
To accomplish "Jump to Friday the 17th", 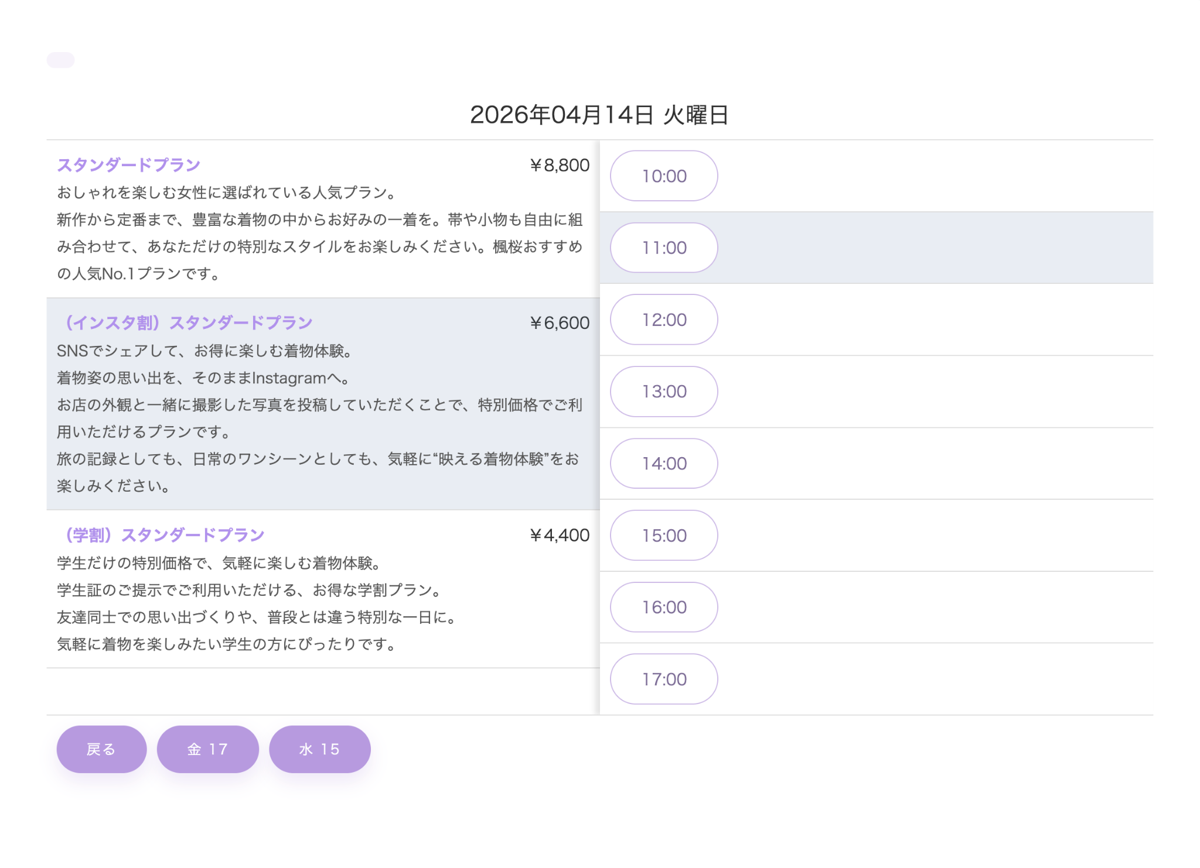I will (x=207, y=749).
